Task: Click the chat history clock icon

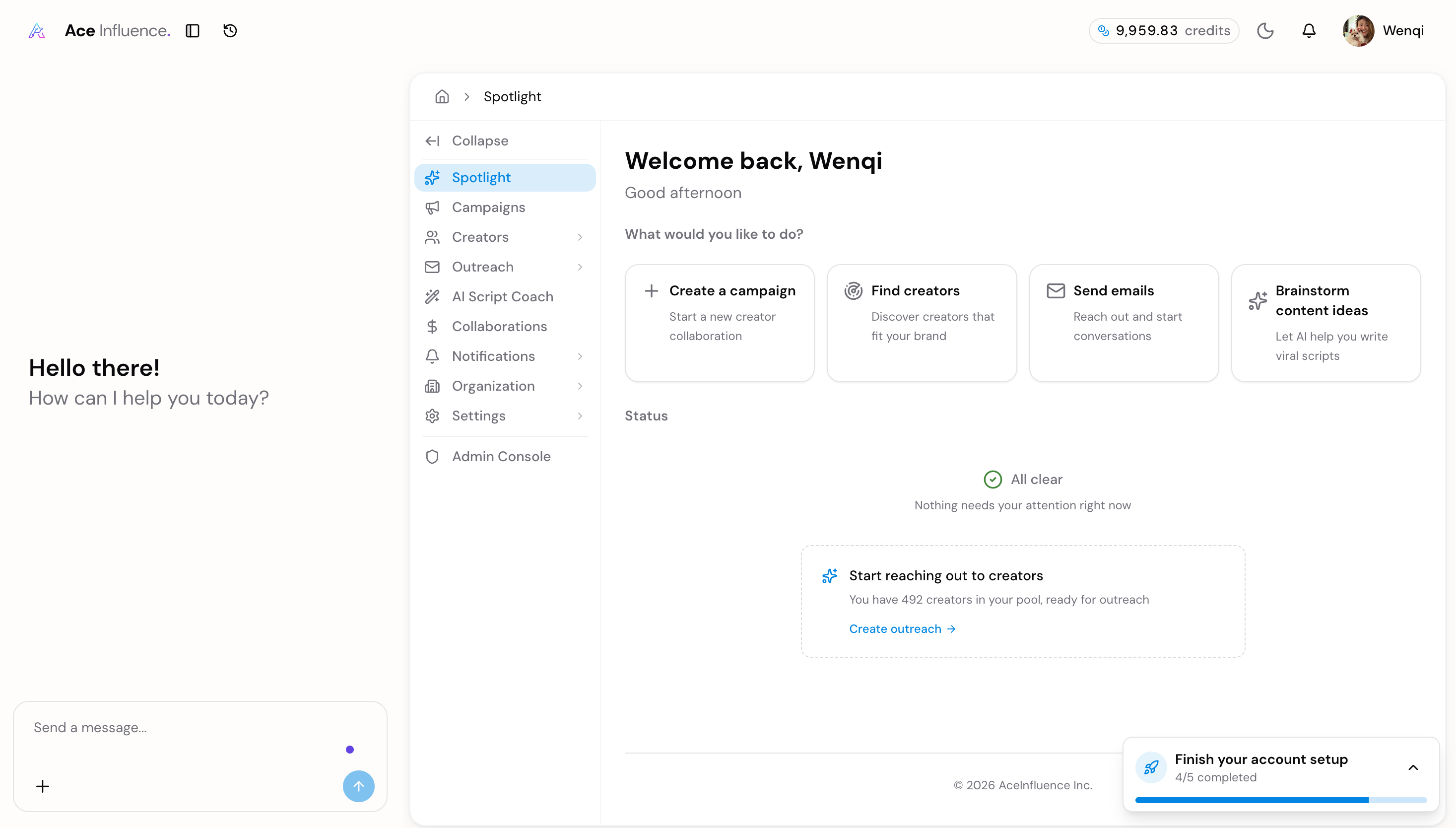Action: 230,31
